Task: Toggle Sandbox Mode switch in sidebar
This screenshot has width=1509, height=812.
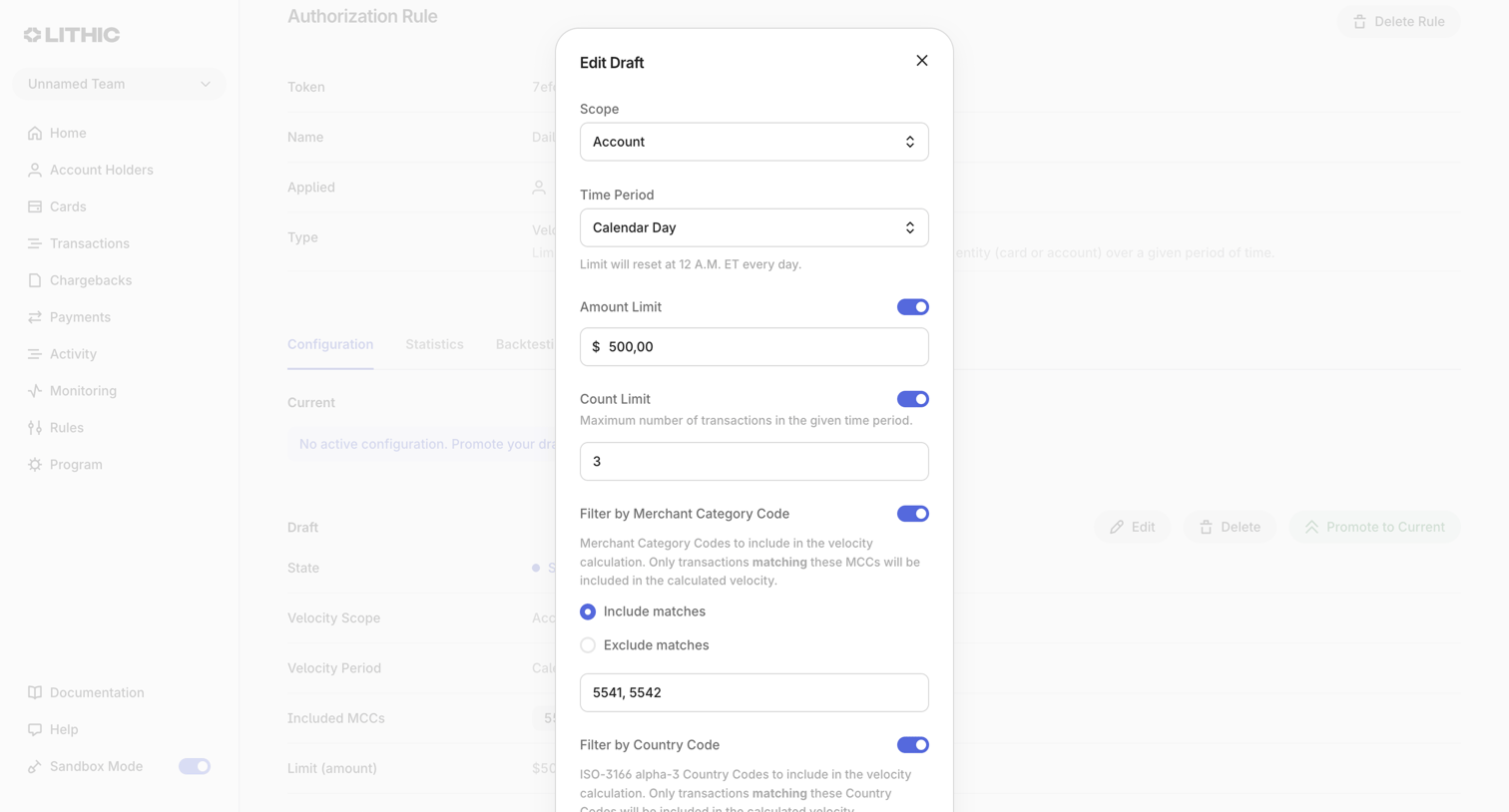Action: 195,766
